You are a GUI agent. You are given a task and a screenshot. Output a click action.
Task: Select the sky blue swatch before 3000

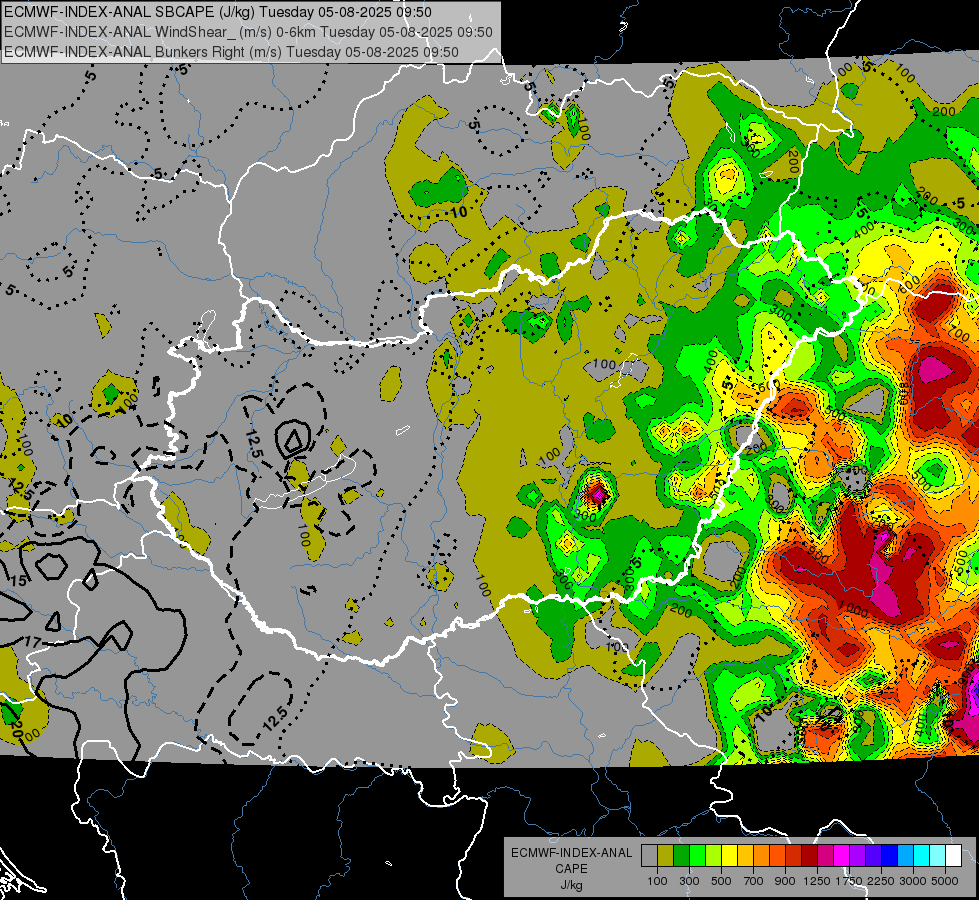click(x=906, y=855)
